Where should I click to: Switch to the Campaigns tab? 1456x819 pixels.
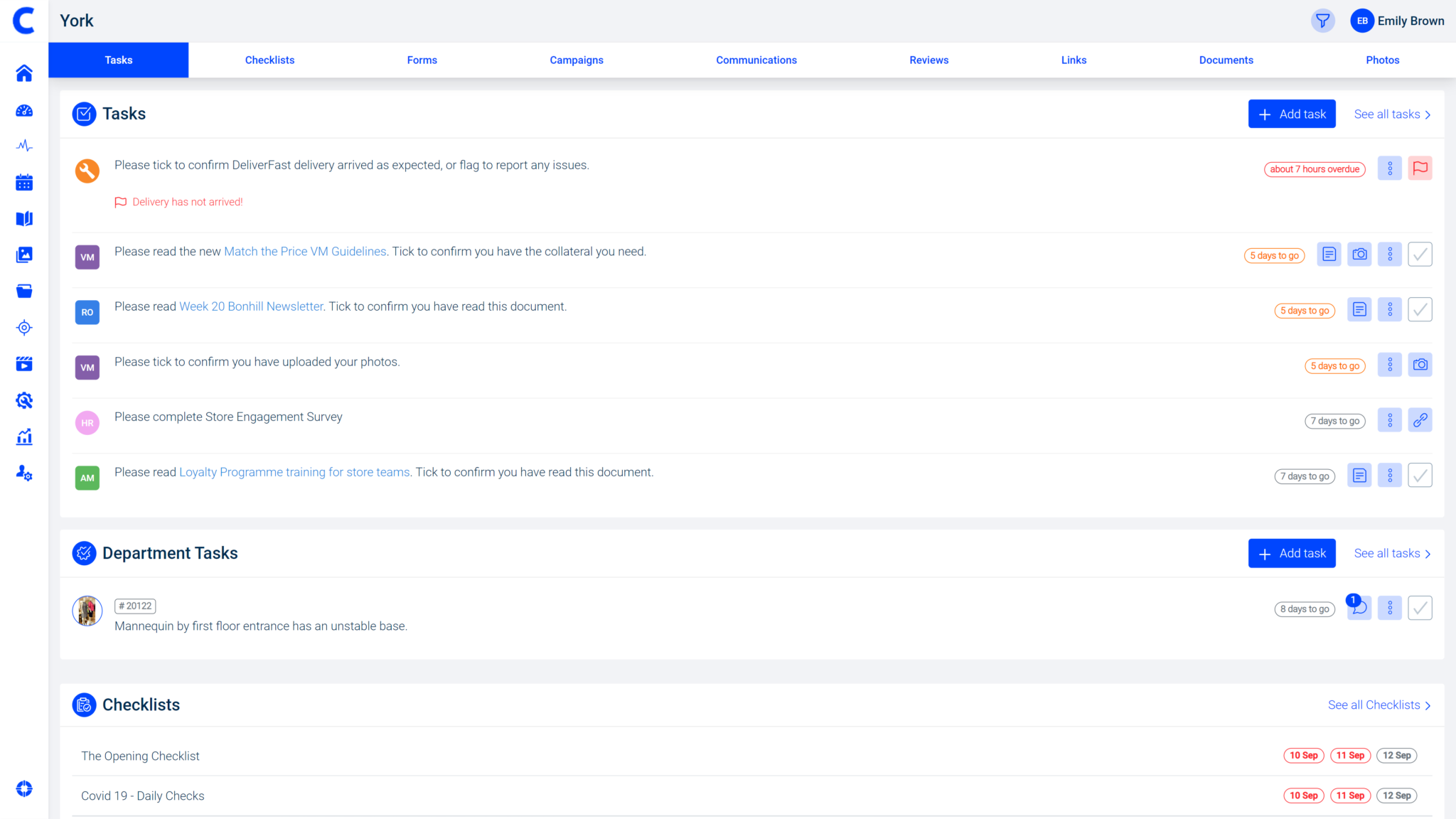tap(576, 60)
